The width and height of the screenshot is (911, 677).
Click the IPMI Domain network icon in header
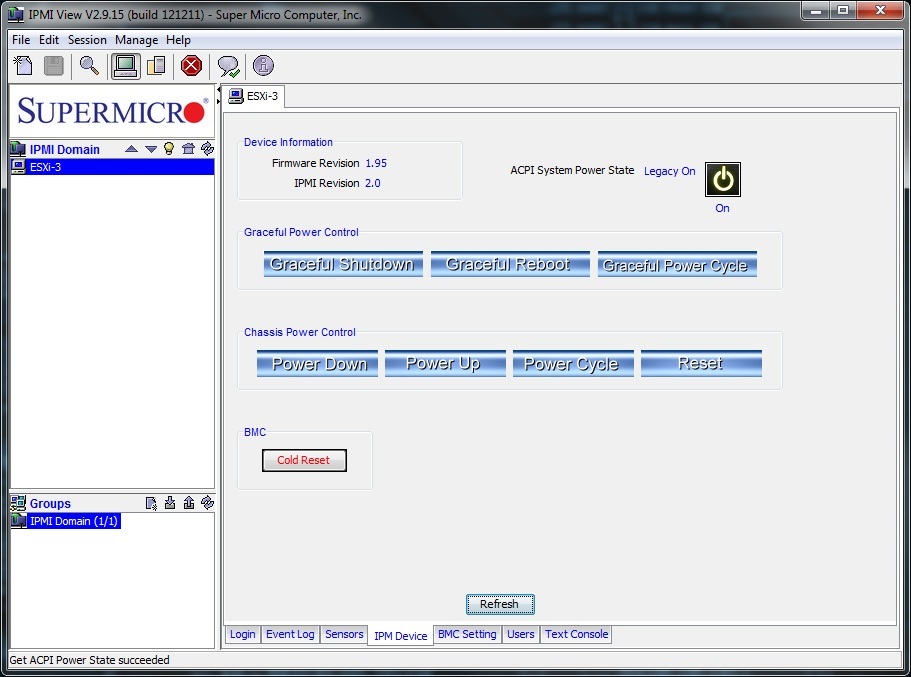(x=18, y=149)
